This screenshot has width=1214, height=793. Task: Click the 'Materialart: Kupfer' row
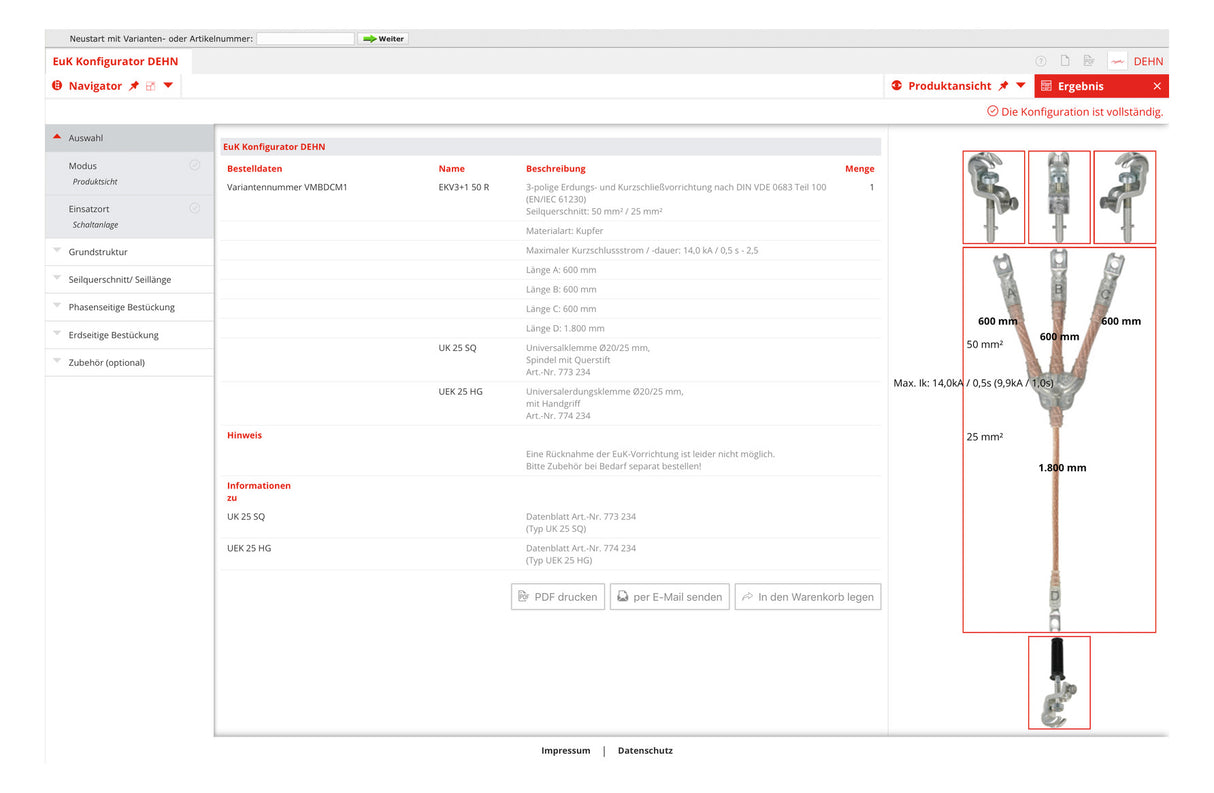click(550, 231)
